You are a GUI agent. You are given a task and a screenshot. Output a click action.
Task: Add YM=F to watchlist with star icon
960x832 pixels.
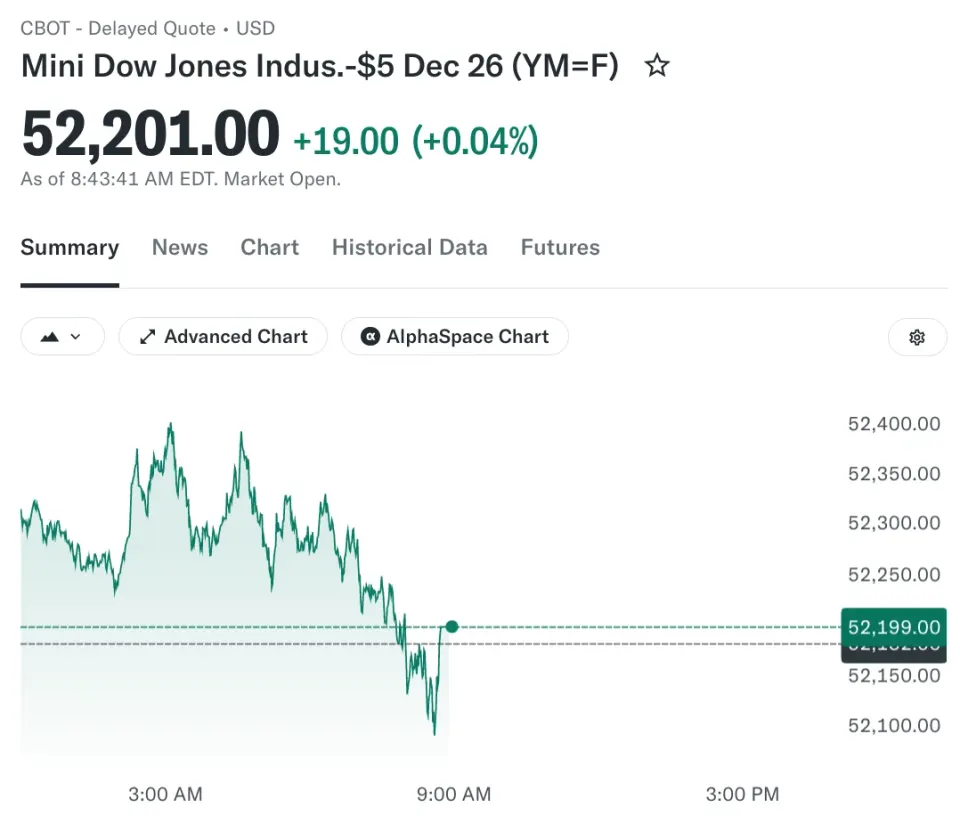pos(657,66)
